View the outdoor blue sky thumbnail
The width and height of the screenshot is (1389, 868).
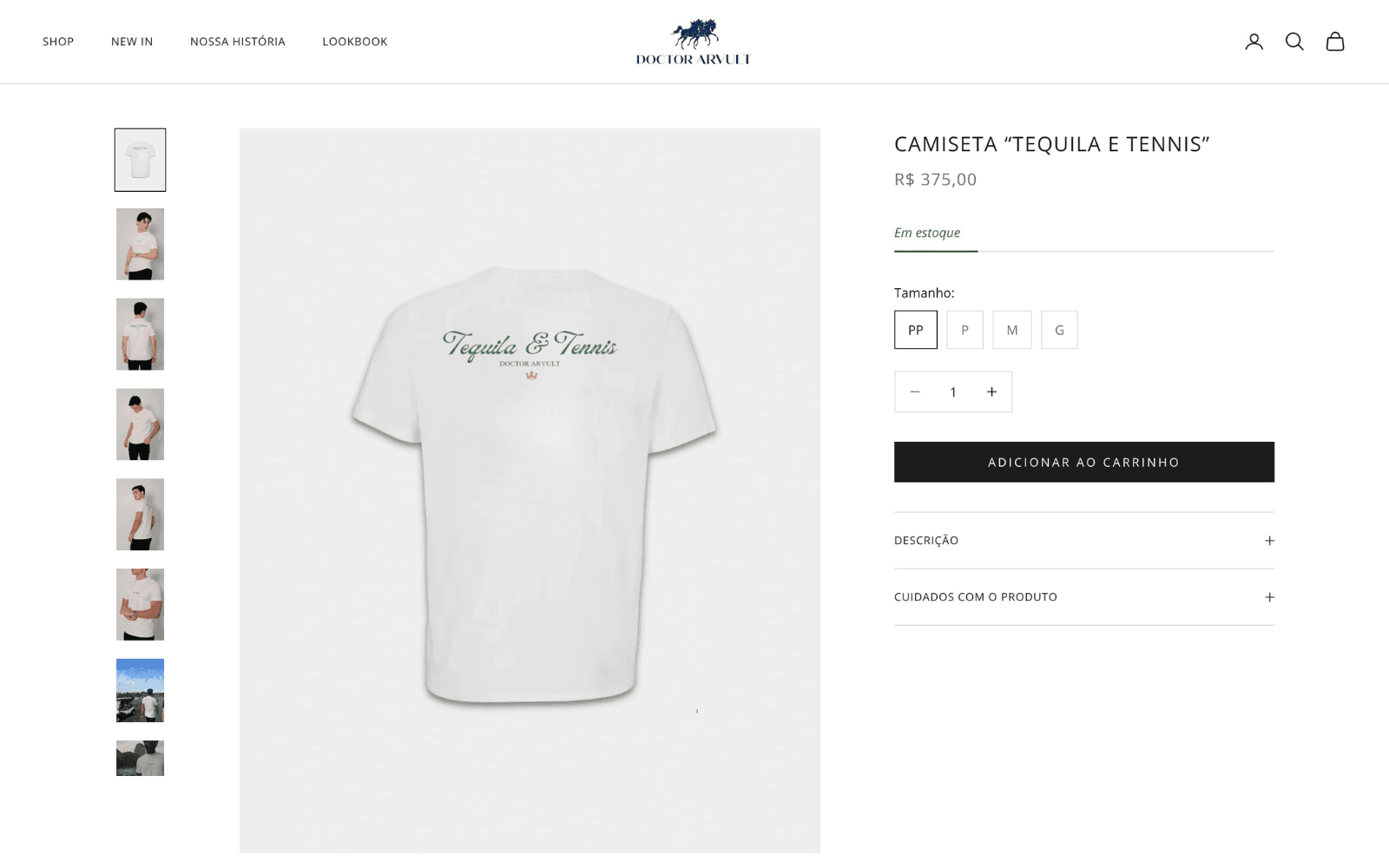(140, 690)
